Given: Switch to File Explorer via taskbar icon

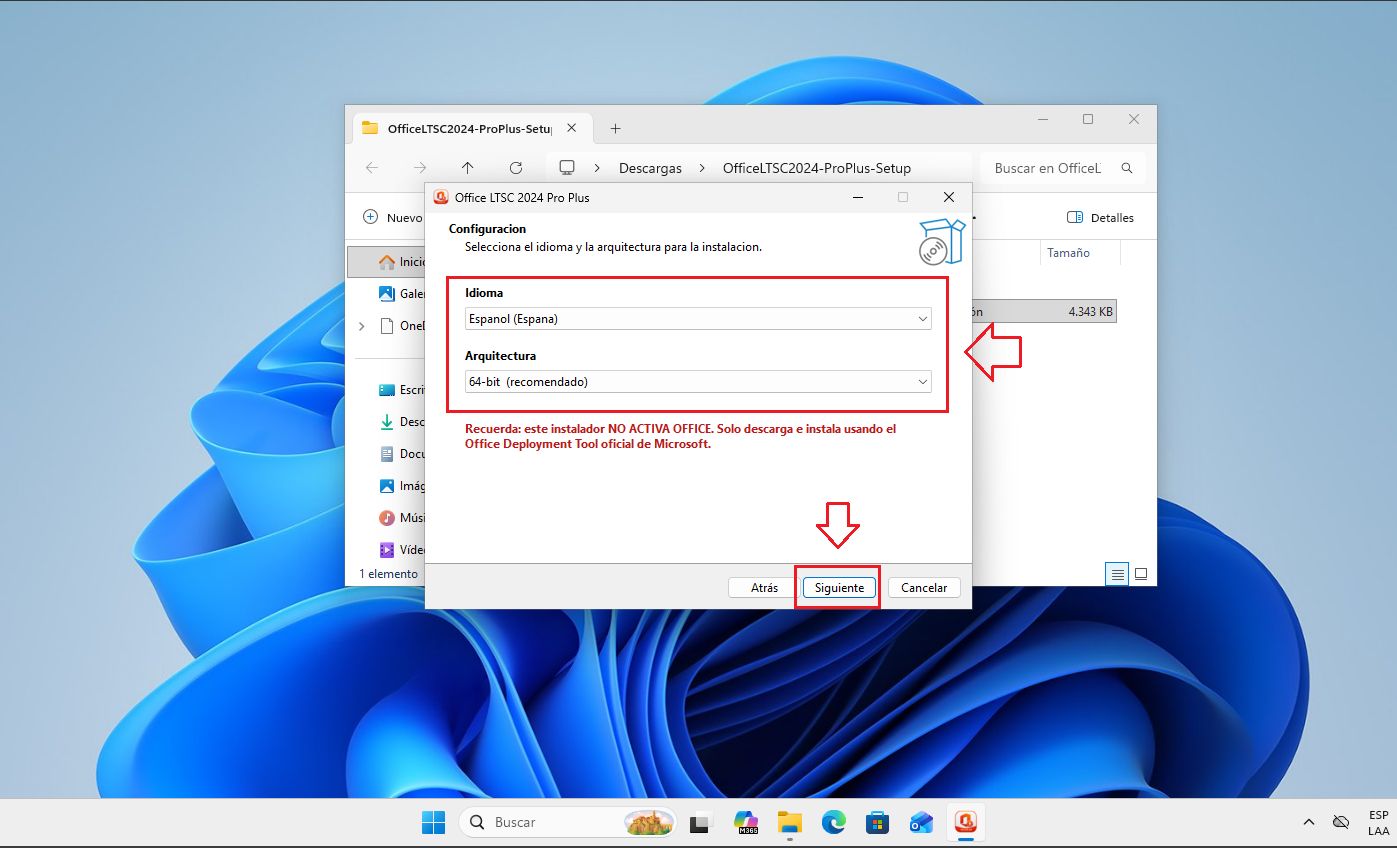Looking at the screenshot, I should pos(790,822).
